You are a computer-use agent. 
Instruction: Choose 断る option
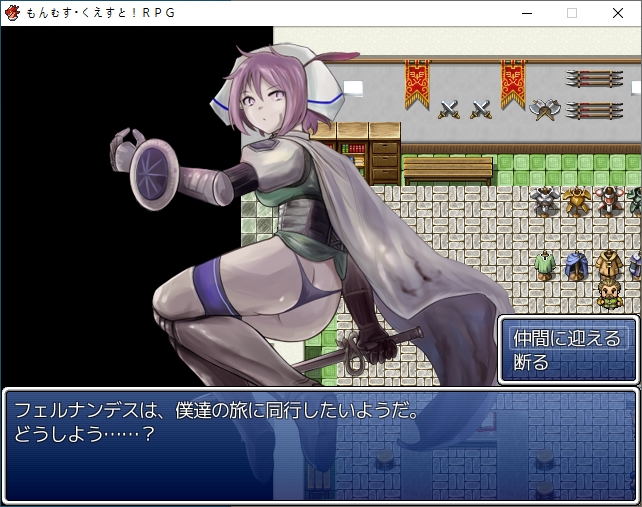coord(531,362)
